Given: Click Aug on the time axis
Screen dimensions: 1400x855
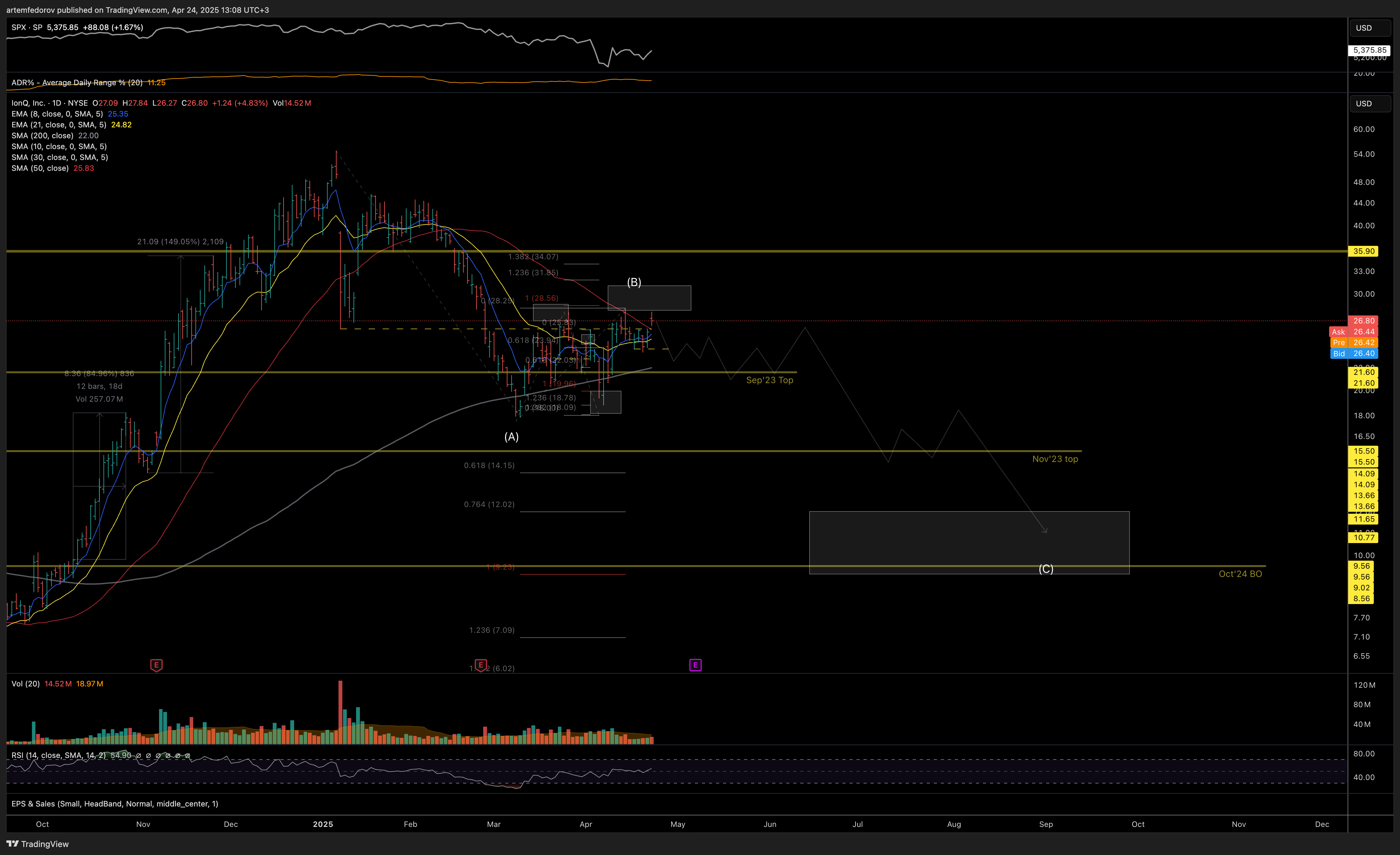Looking at the screenshot, I should tap(954, 824).
